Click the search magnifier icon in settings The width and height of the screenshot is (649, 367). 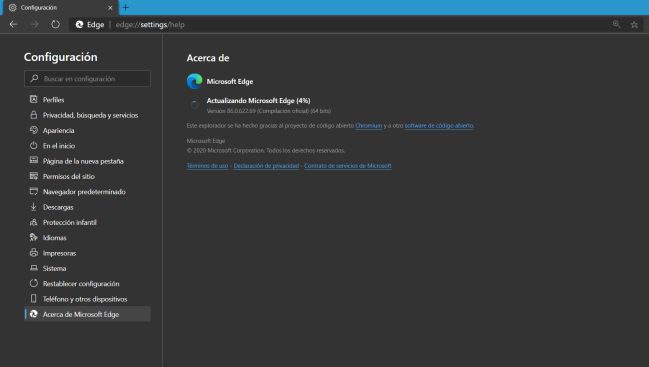click(x=34, y=78)
